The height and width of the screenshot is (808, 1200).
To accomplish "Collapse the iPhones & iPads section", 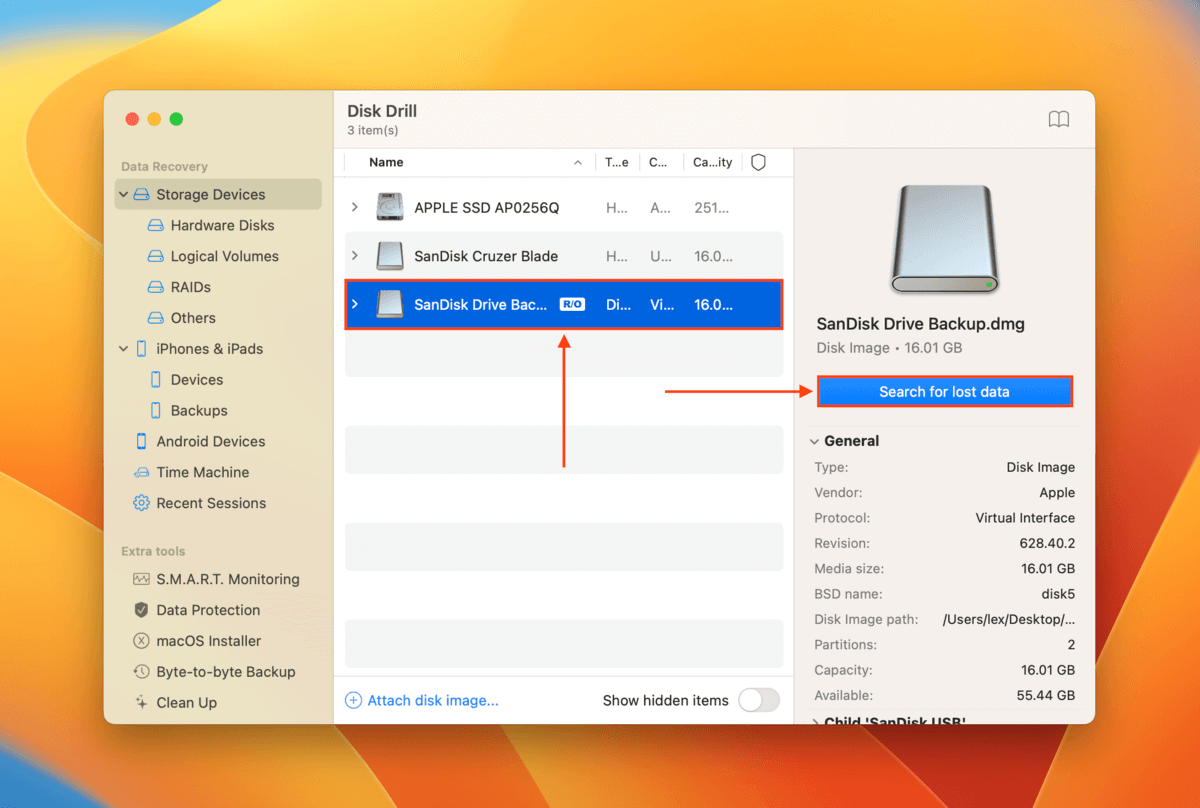I will (124, 349).
